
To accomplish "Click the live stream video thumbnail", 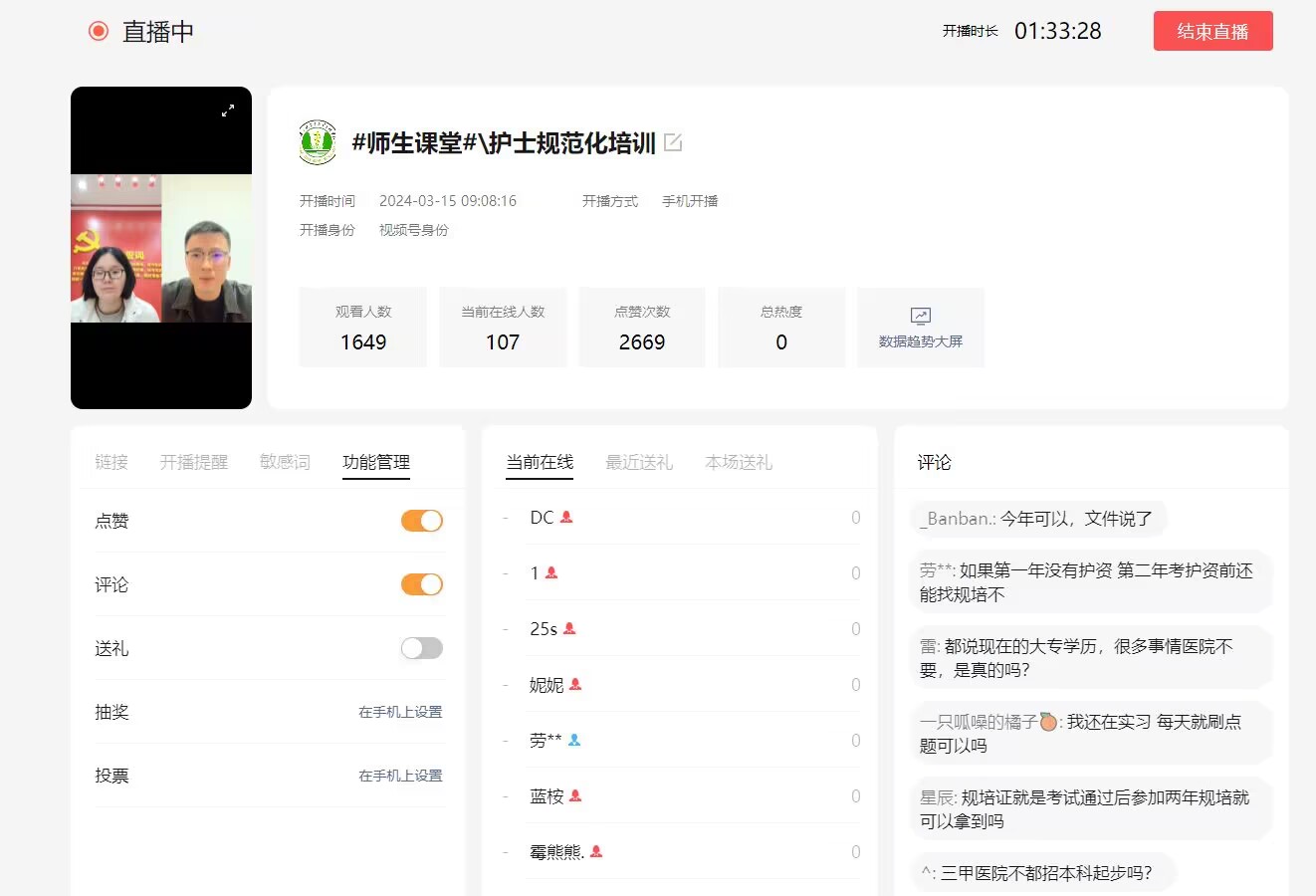I will (x=161, y=248).
